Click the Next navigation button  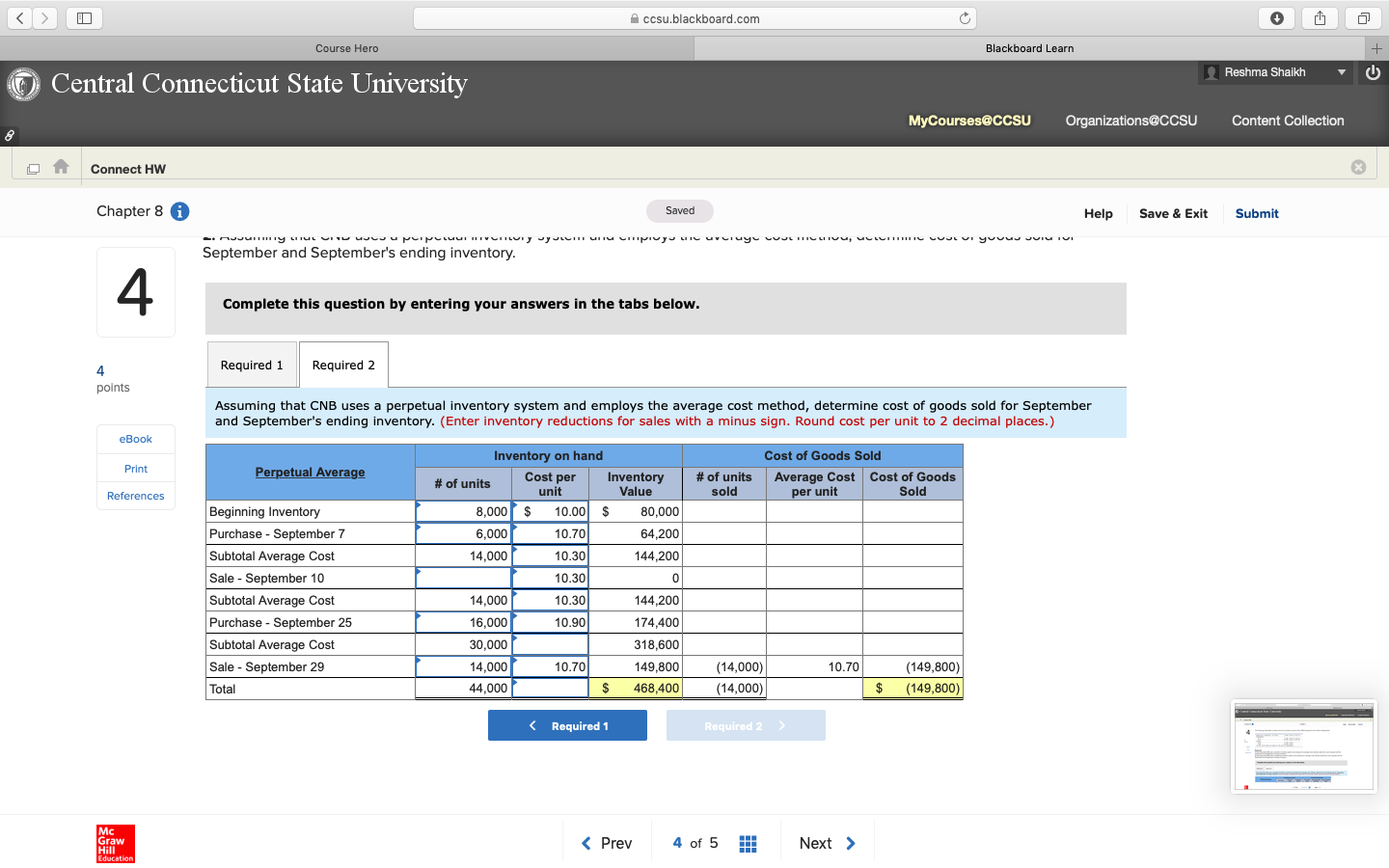pyautogui.click(x=827, y=842)
